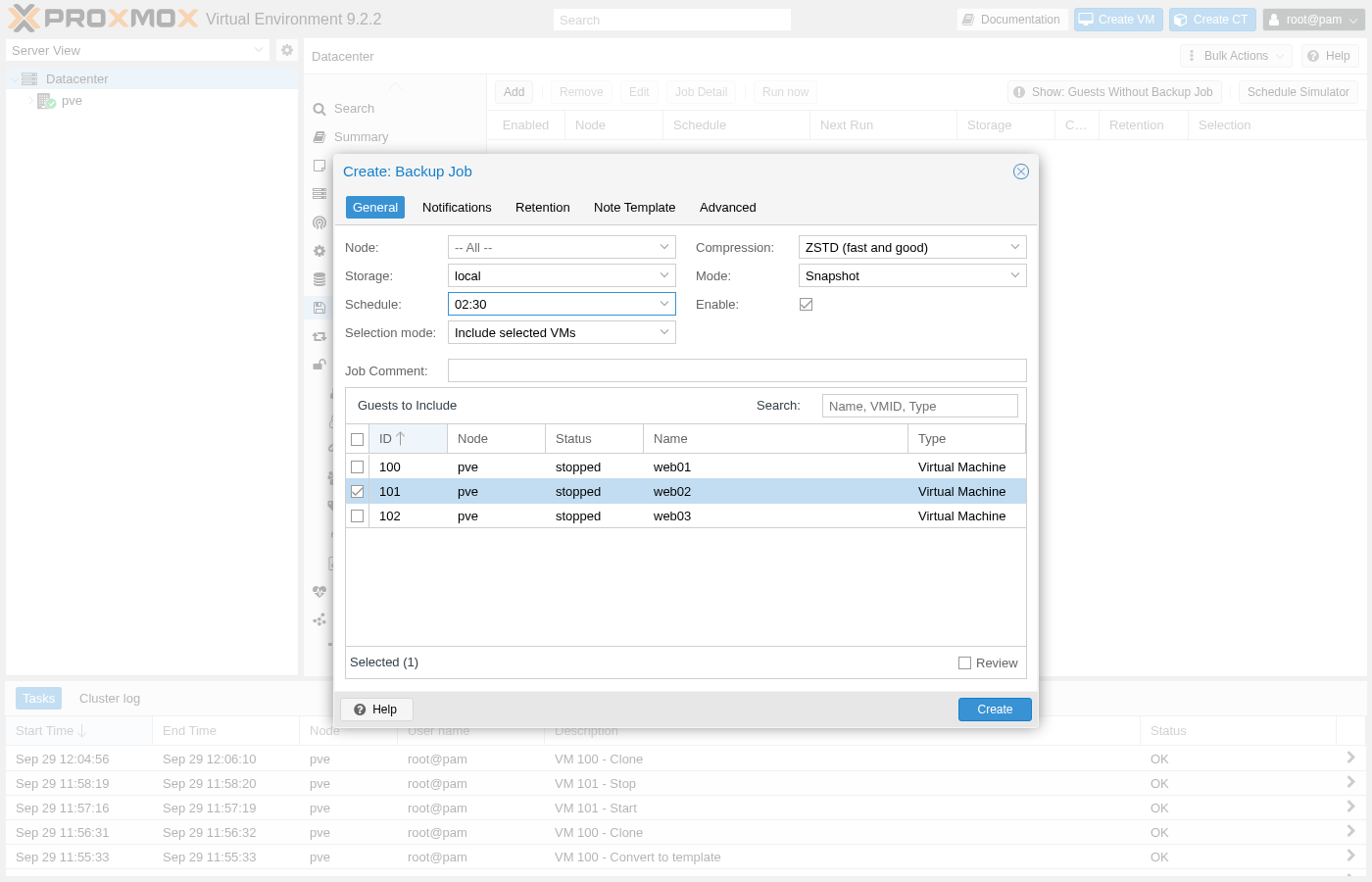Sort guests by Type column header

[967, 439]
